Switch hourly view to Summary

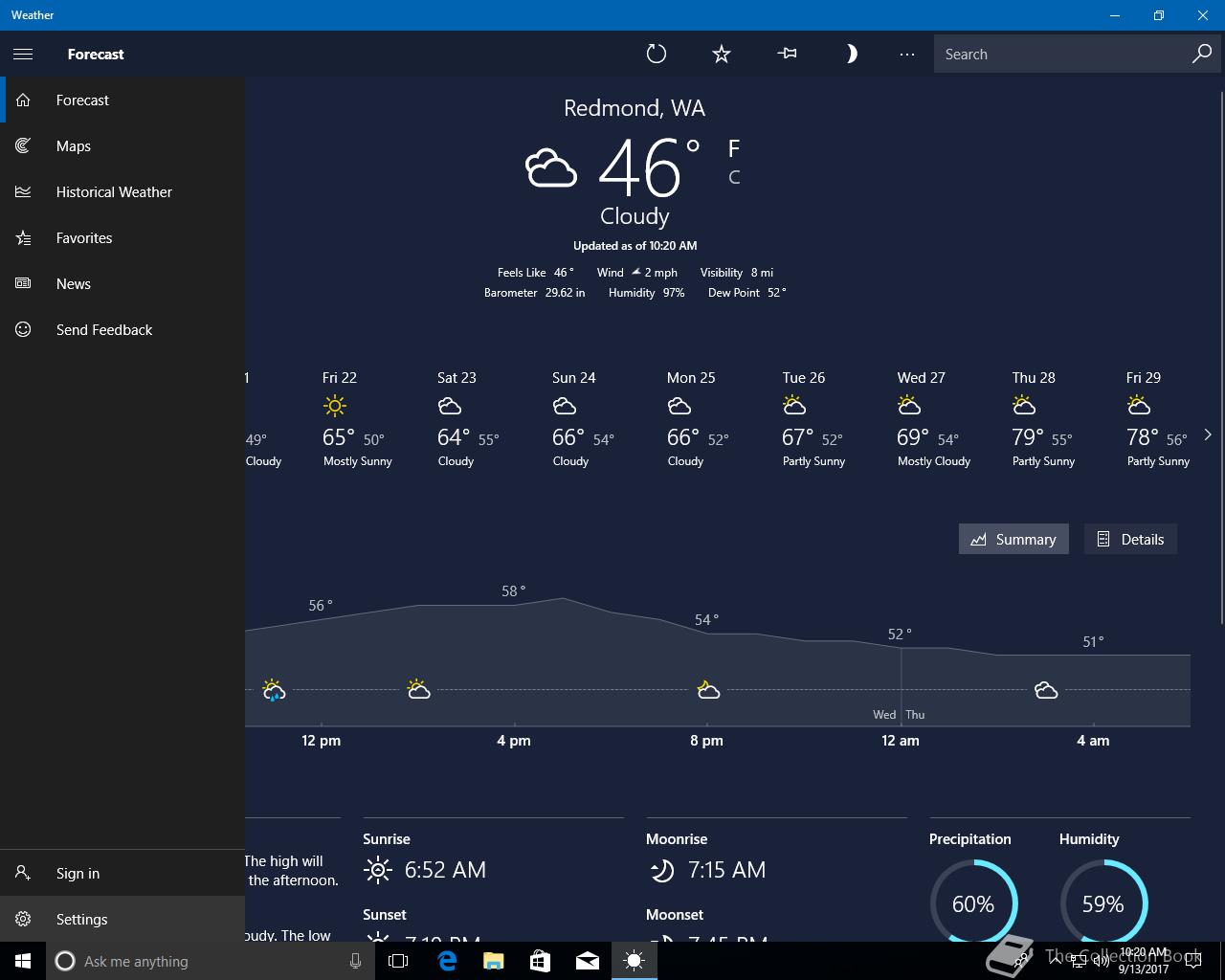click(1013, 539)
